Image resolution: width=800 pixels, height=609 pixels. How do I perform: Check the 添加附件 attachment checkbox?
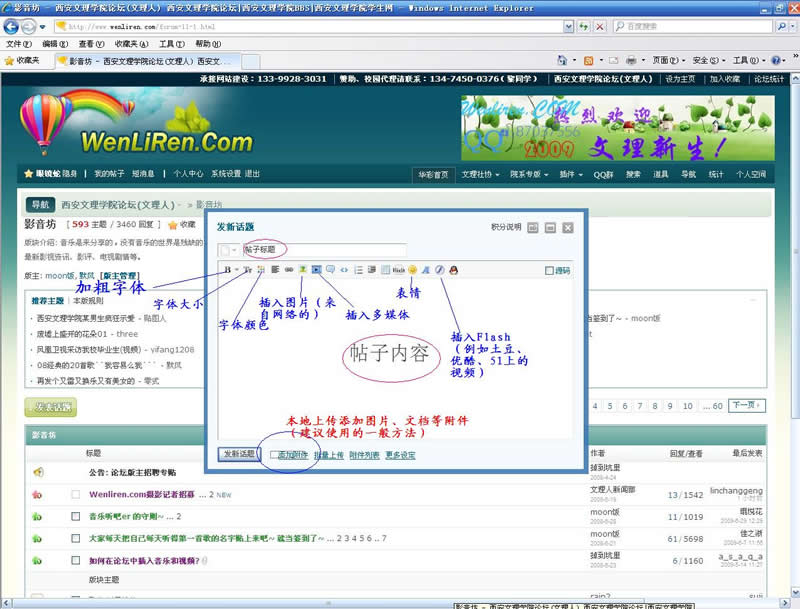point(274,455)
